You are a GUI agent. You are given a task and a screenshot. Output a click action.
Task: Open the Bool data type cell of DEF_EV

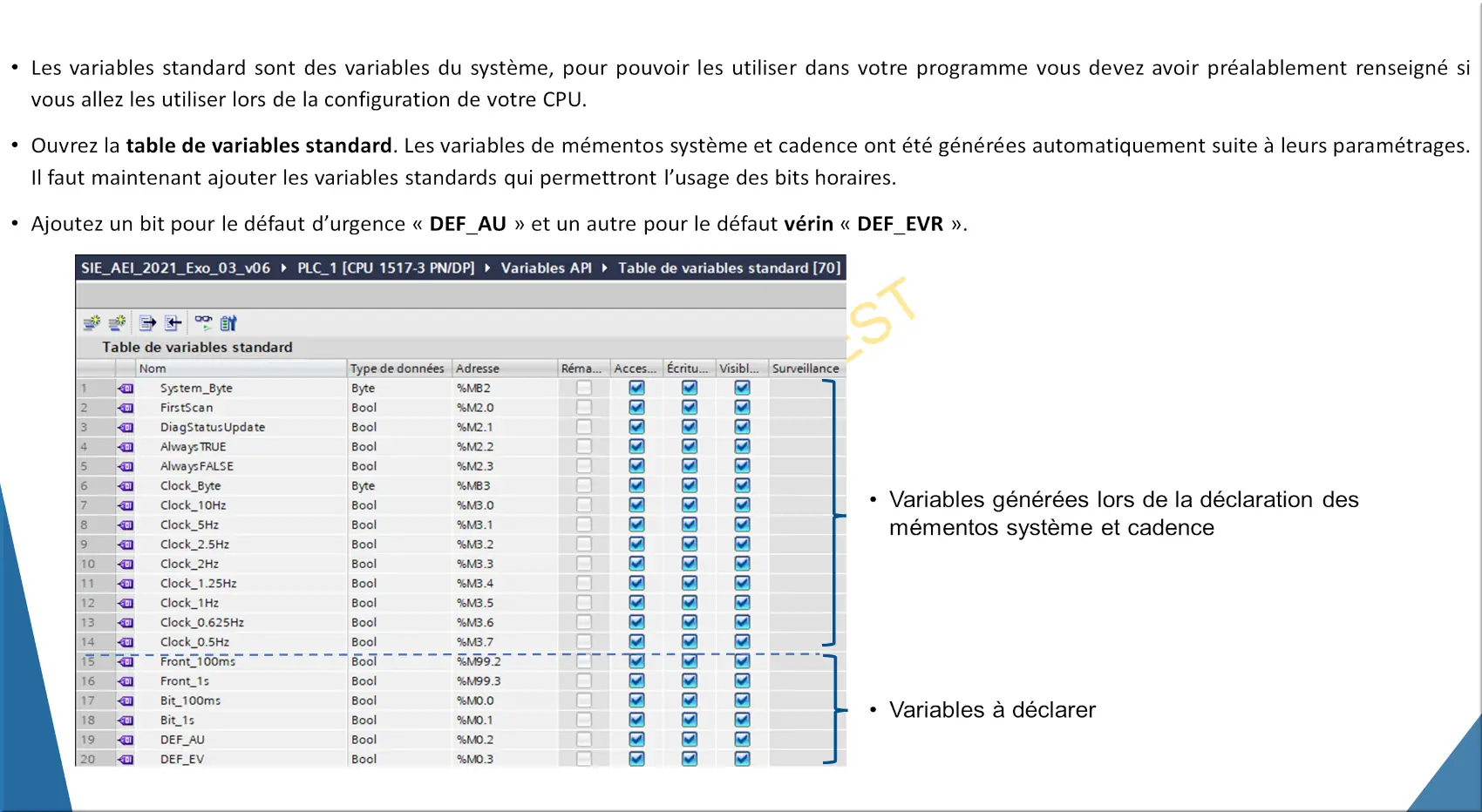click(x=400, y=760)
